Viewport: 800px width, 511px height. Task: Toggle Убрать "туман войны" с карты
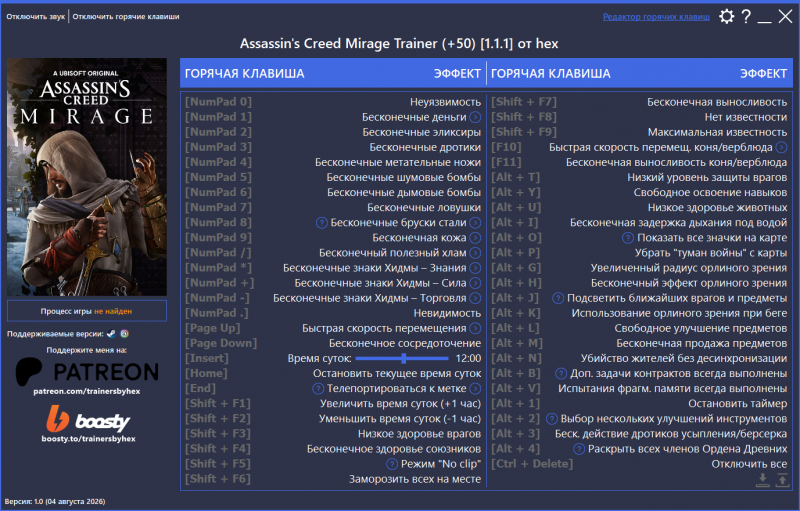click(x=711, y=253)
